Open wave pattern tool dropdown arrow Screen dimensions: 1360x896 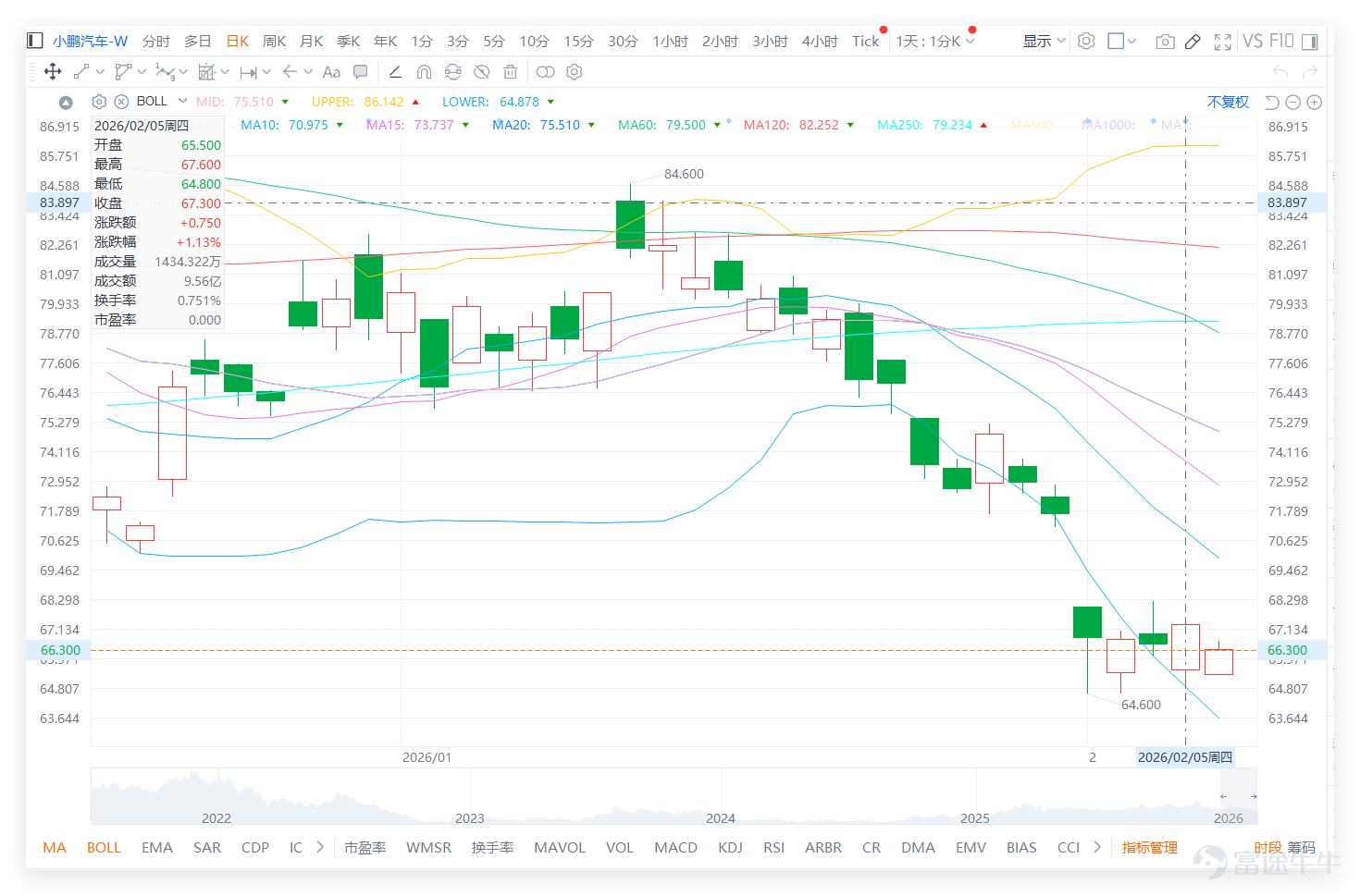pos(183,71)
